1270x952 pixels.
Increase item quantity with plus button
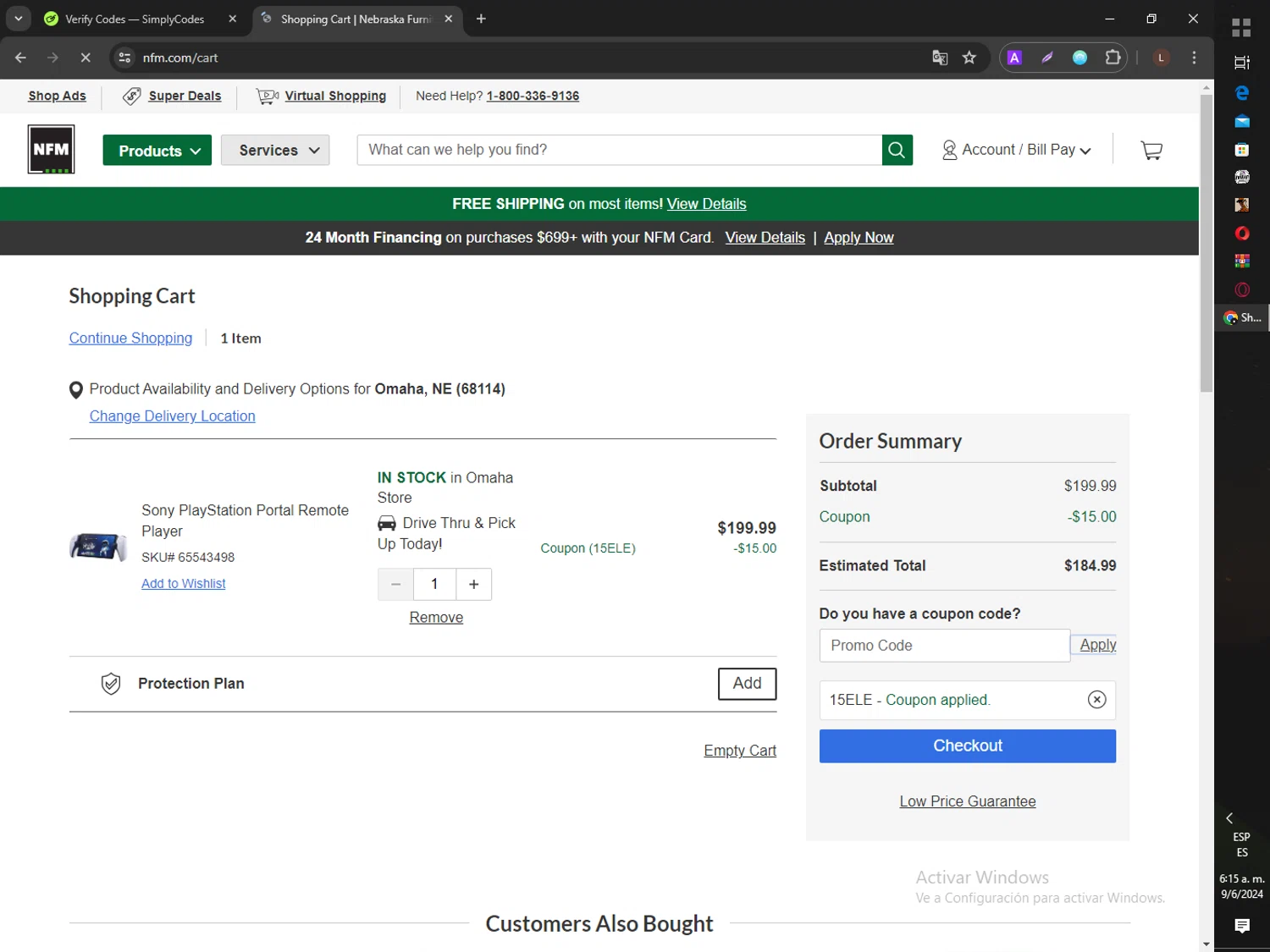(474, 584)
